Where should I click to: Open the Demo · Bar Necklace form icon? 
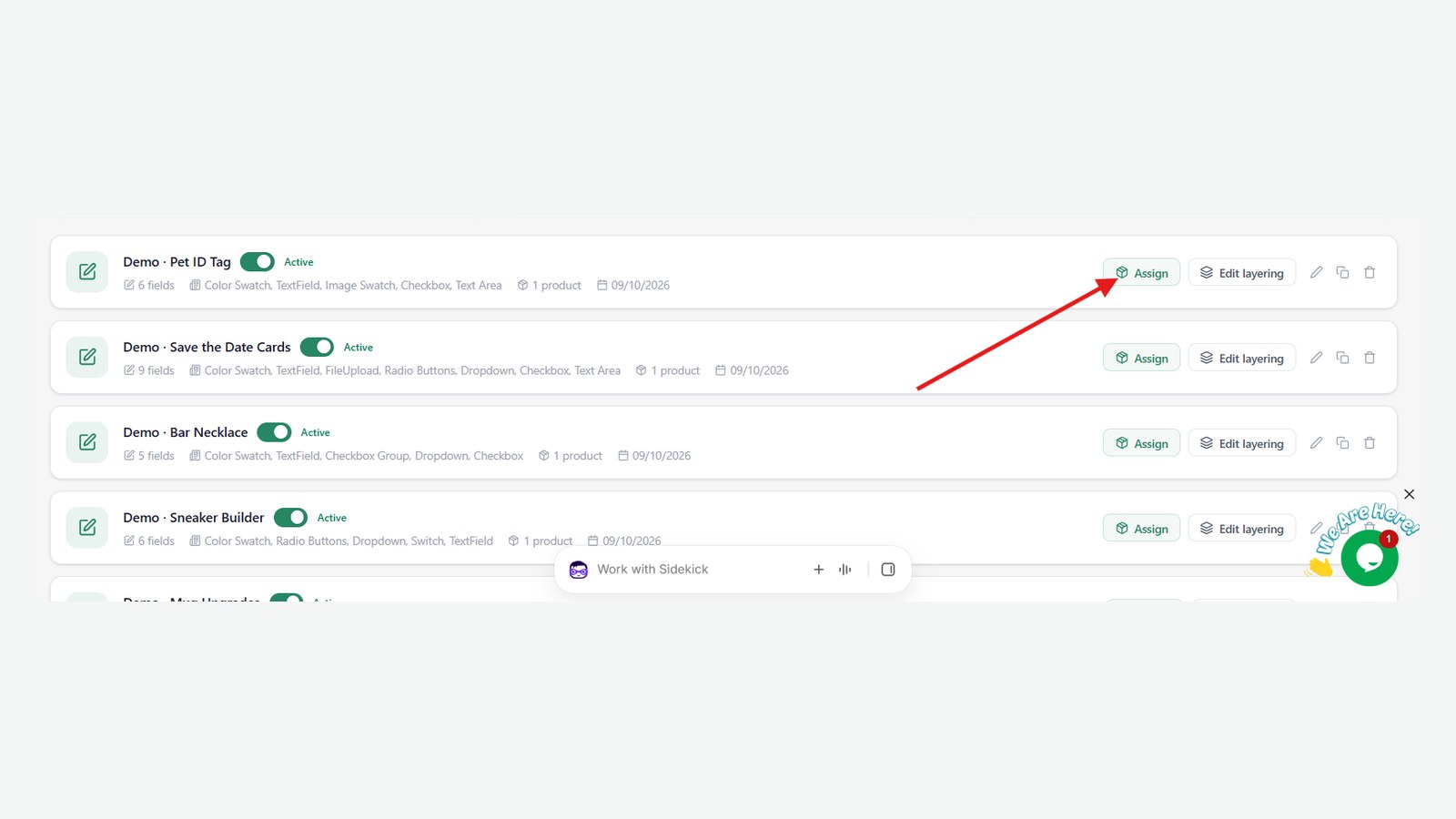click(87, 442)
